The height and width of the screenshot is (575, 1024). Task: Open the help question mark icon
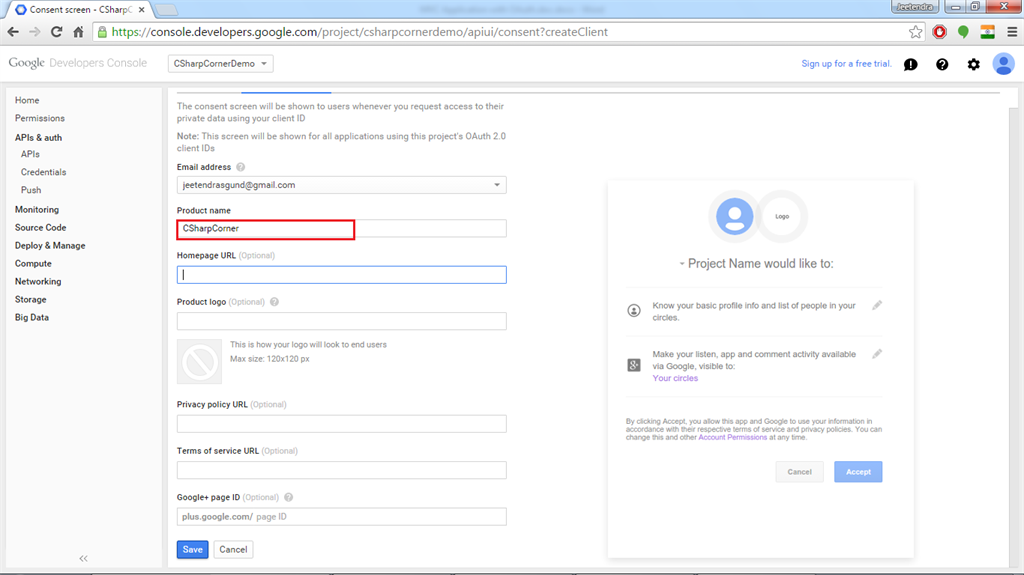942,64
